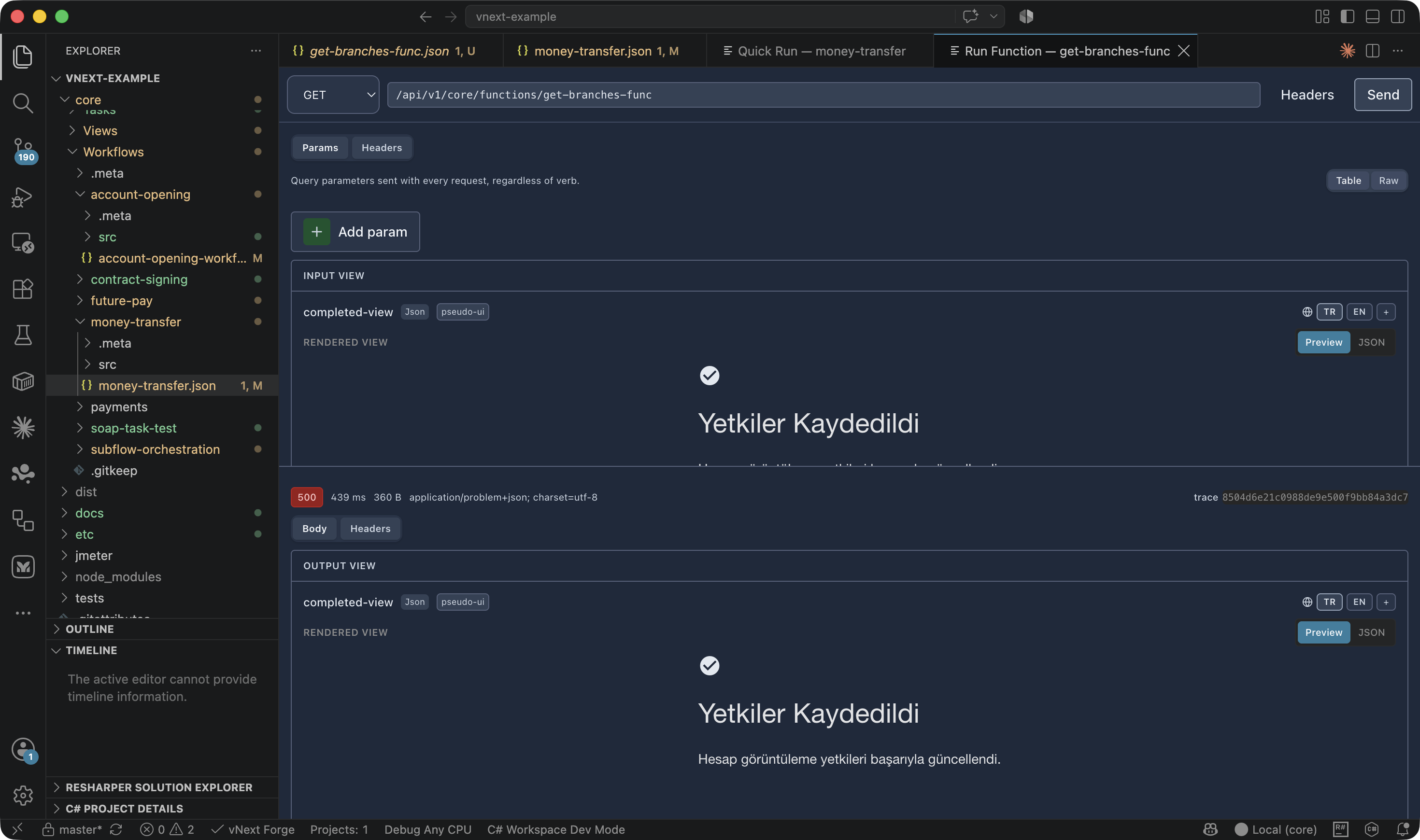This screenshot has height=840, width=1420.
Task: Split the editor to the right
Action: pyautogui.click(x=1373, y=51)
